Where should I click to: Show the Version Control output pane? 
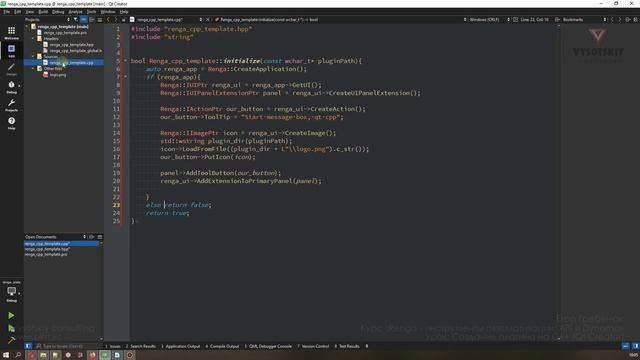pyautogui.click(x=313, y=346)
